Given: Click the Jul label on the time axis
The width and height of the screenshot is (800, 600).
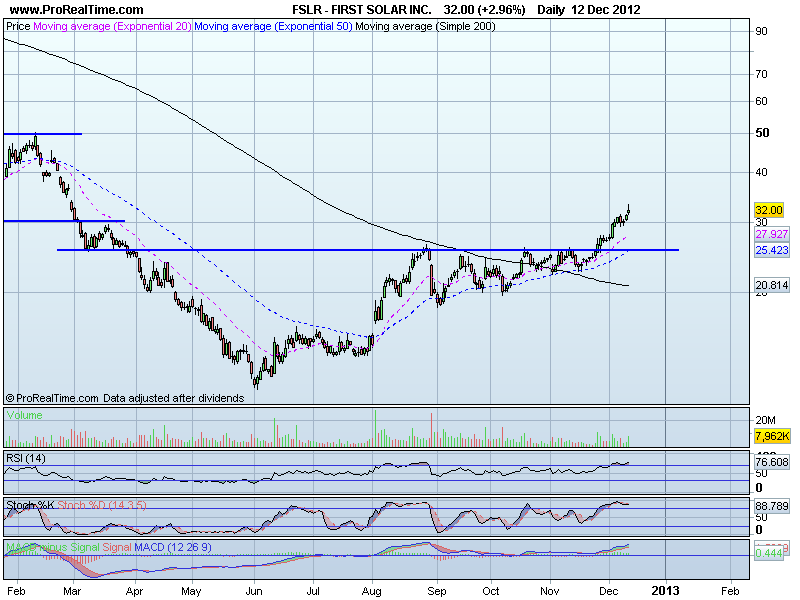Looking at the screenshot, I should pyautogui.click(x=312, y=591).
